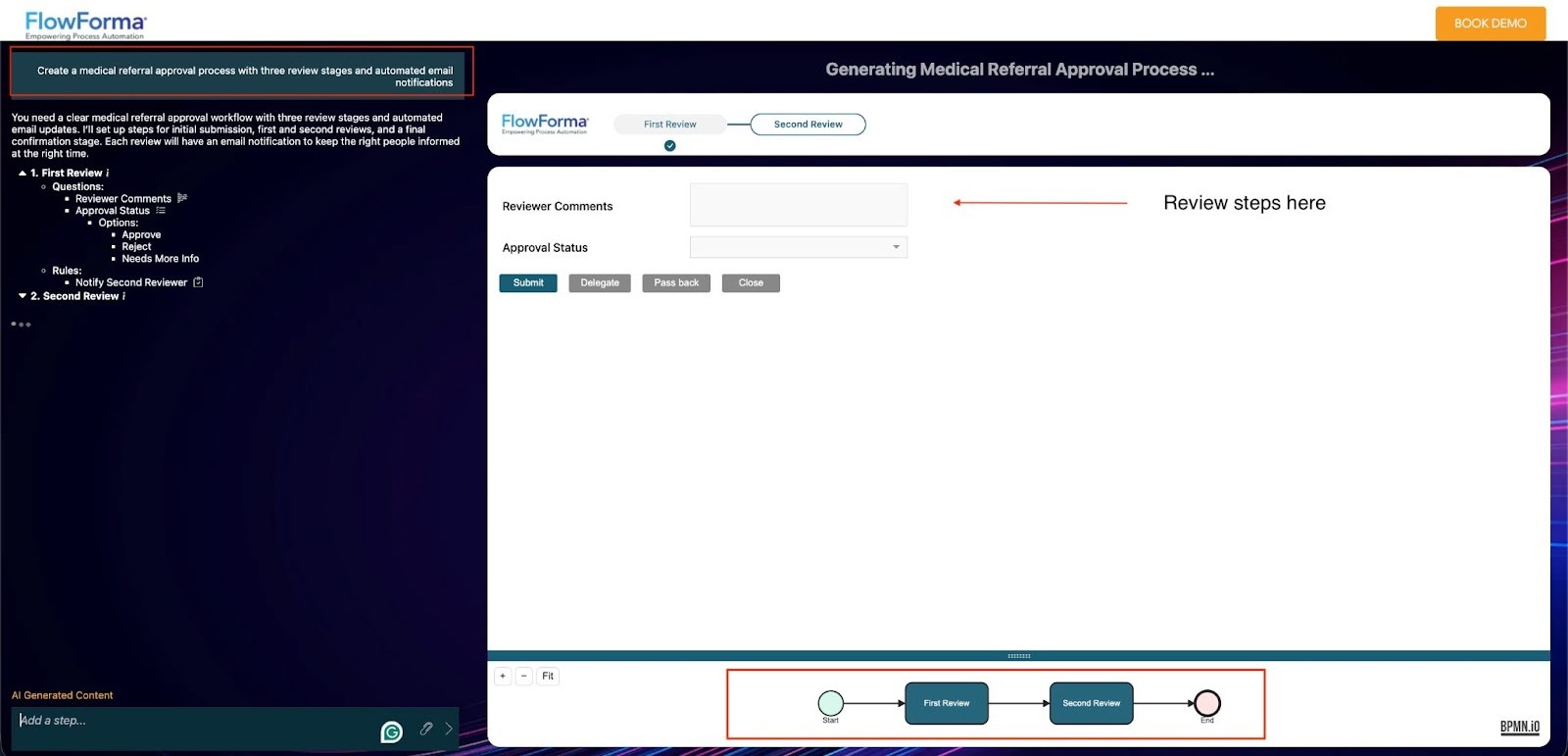Image resolution: width=1568 pixels, height=756 pixels.
Task: Click the Generating Medical Referral Approval Process title
Action: coord(1019,70)
